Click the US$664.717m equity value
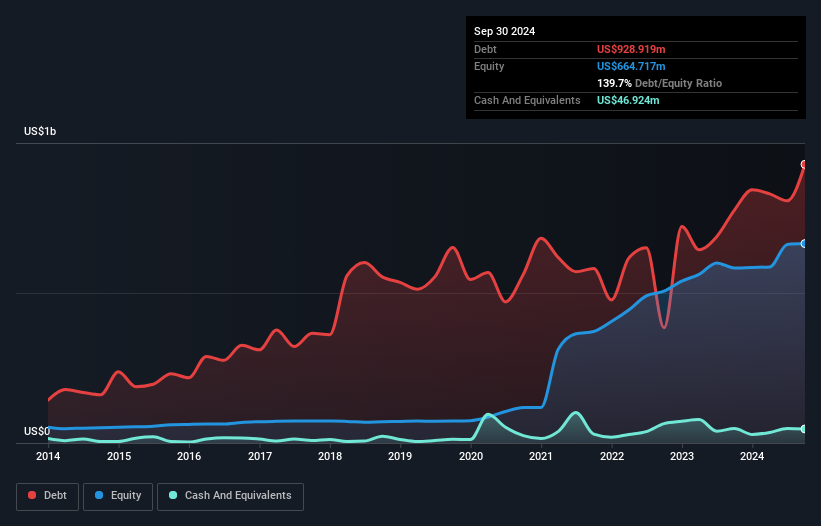Image resolution: width=821 pixels, height=526 pixels. point(631,66)
